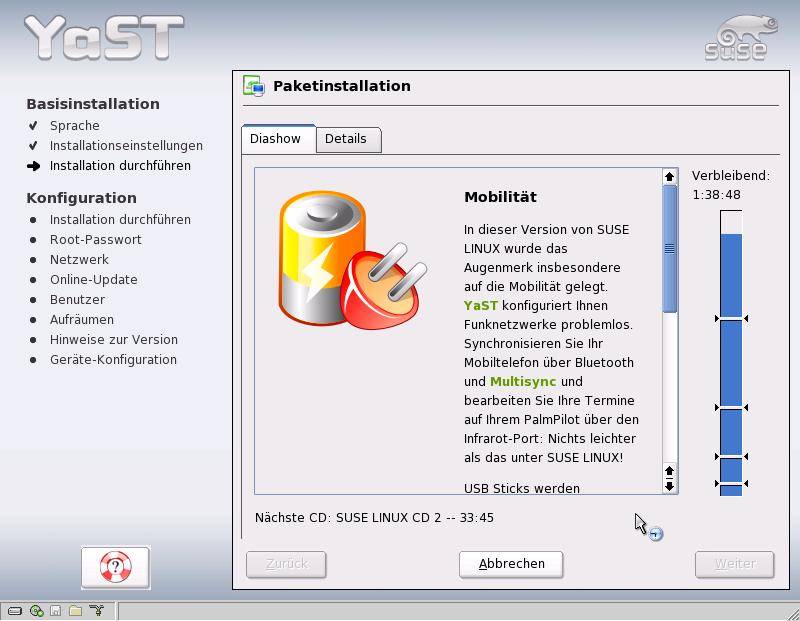Click the CD-ROM status icon
Image resolution: width=800 pixels, height=621 pixels.
[x=36, y=611]
